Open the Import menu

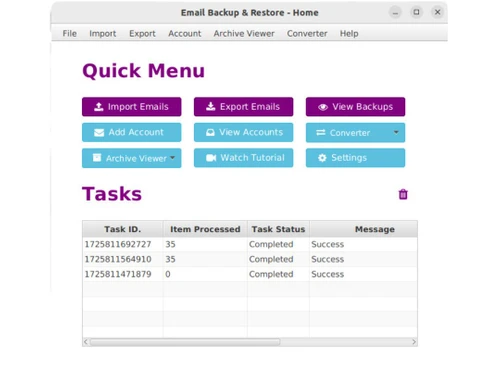click(103, 33)
